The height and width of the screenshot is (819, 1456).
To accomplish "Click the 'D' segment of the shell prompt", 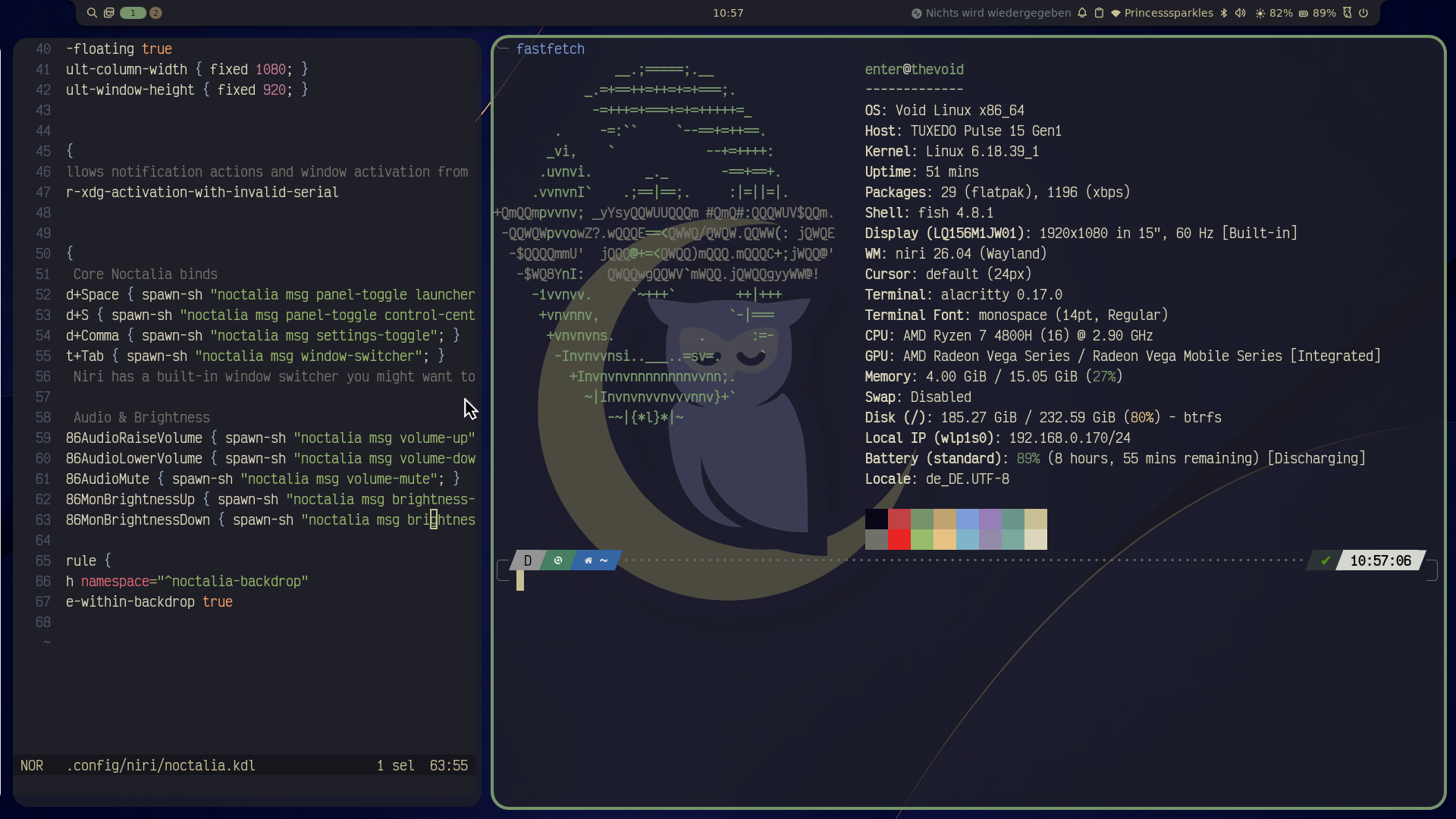I will pos(527,560).
